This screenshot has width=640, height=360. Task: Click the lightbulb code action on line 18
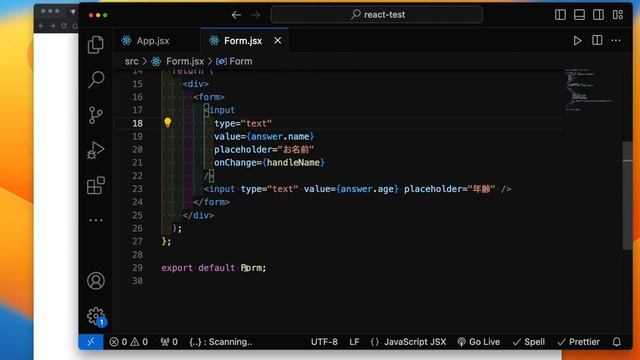167,122
